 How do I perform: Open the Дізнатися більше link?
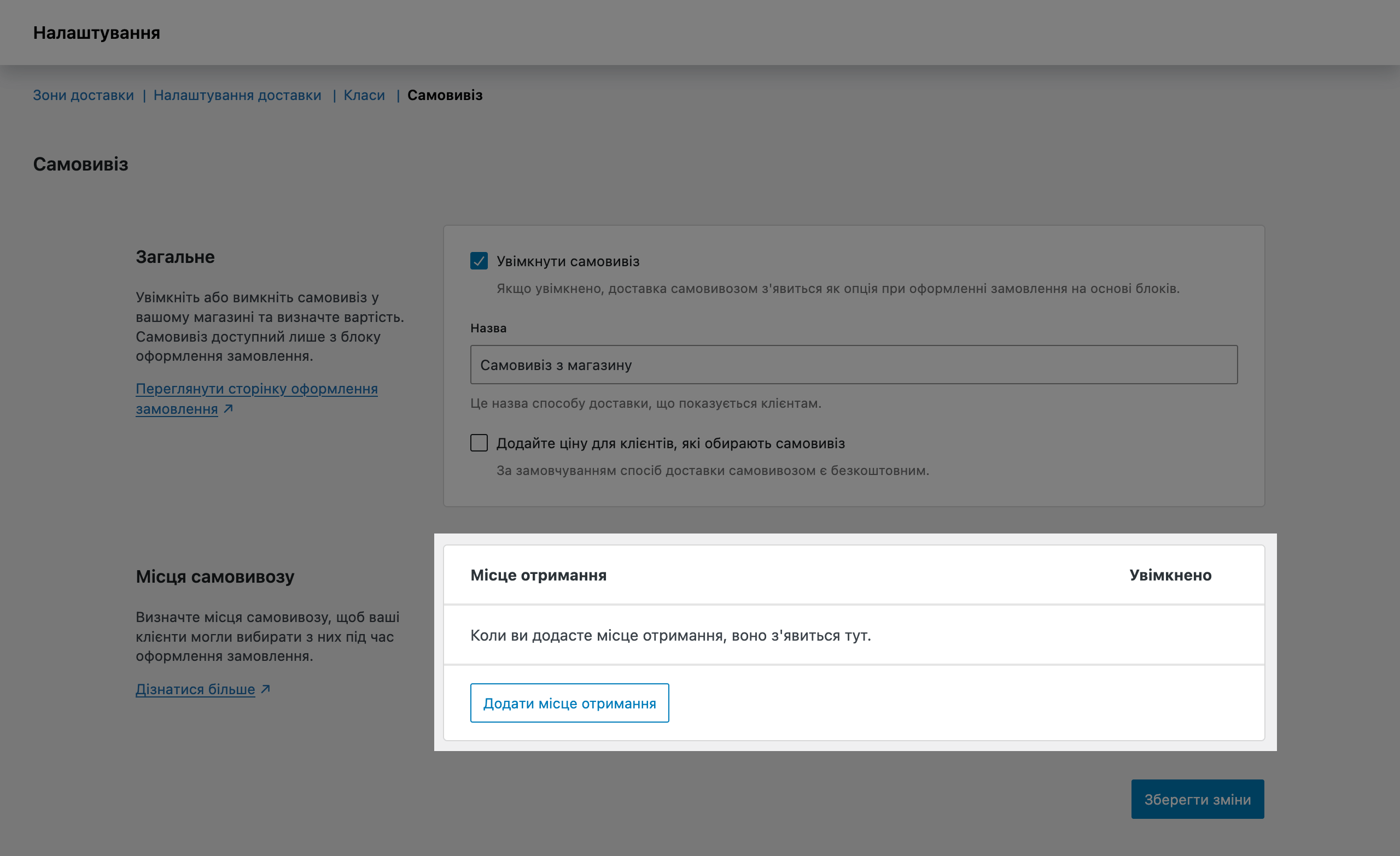coord(195,689)
